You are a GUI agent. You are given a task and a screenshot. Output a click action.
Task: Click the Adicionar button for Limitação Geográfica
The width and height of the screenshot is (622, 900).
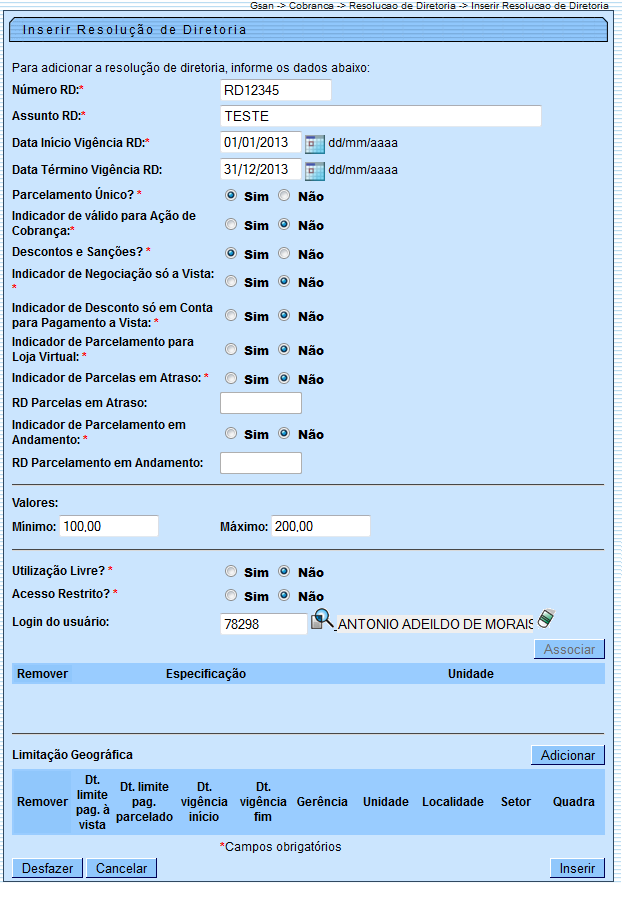[567, 755]
